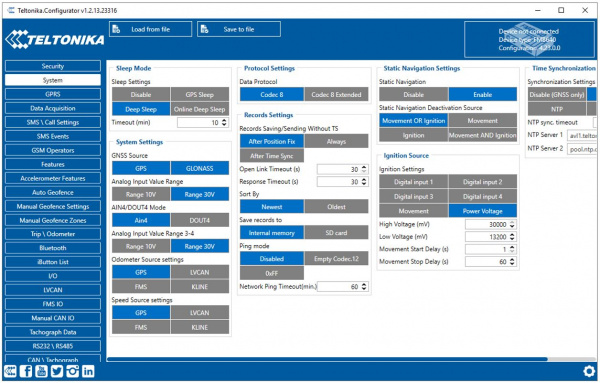Sort records by Oldest
The image size is (600, 383).
336,207
